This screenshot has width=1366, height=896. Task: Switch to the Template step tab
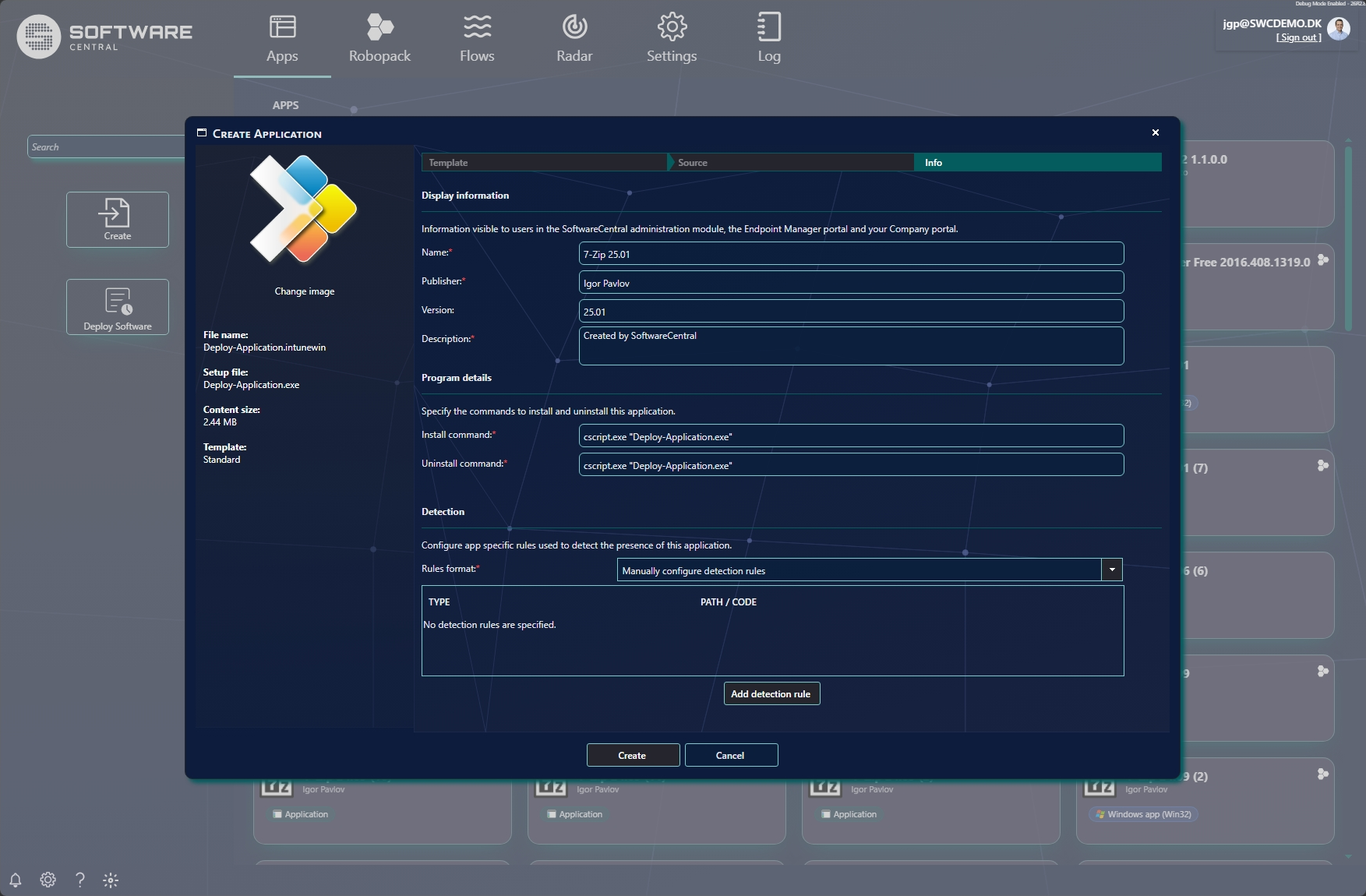544,162
